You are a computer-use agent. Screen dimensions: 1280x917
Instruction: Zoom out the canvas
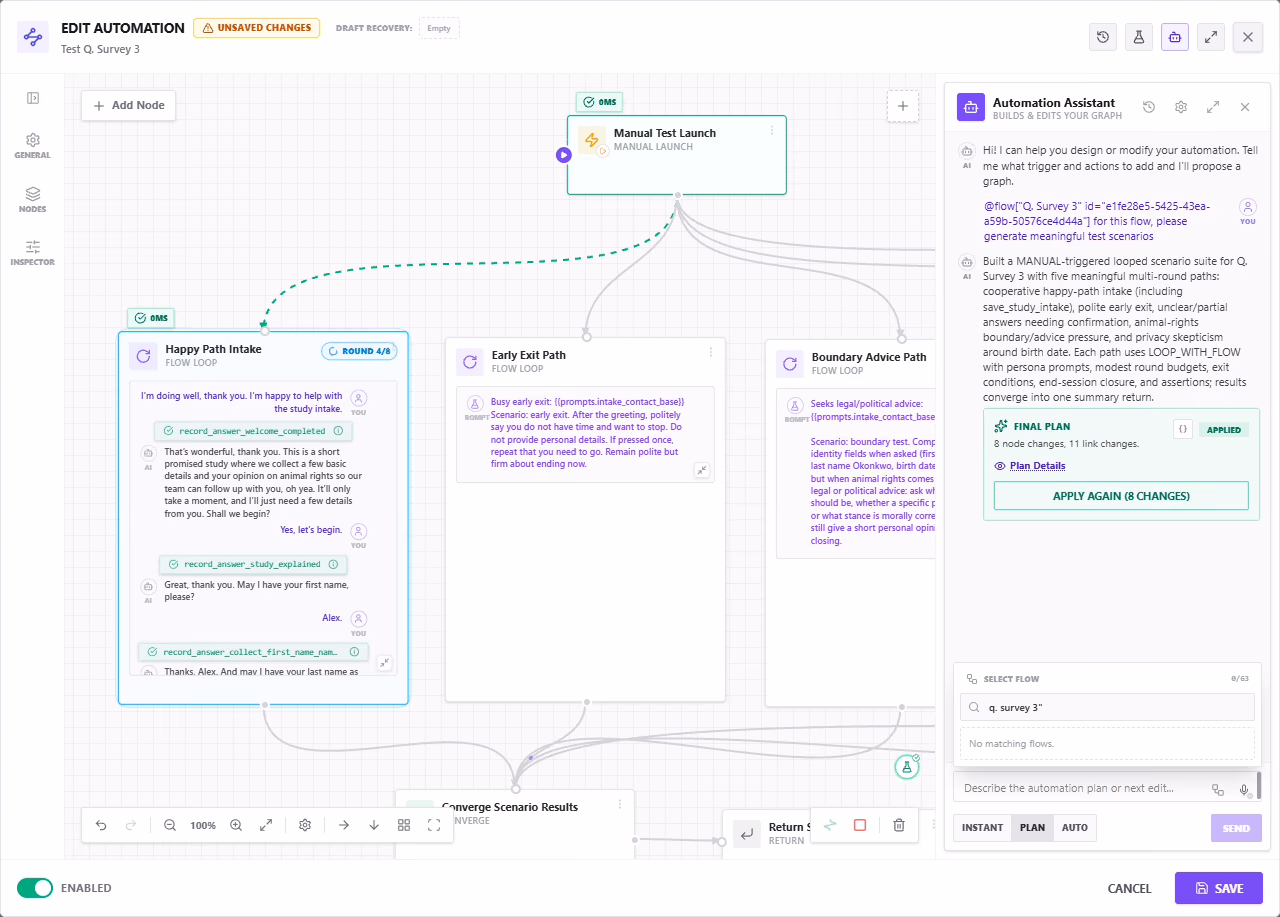(x=170, y=825)
